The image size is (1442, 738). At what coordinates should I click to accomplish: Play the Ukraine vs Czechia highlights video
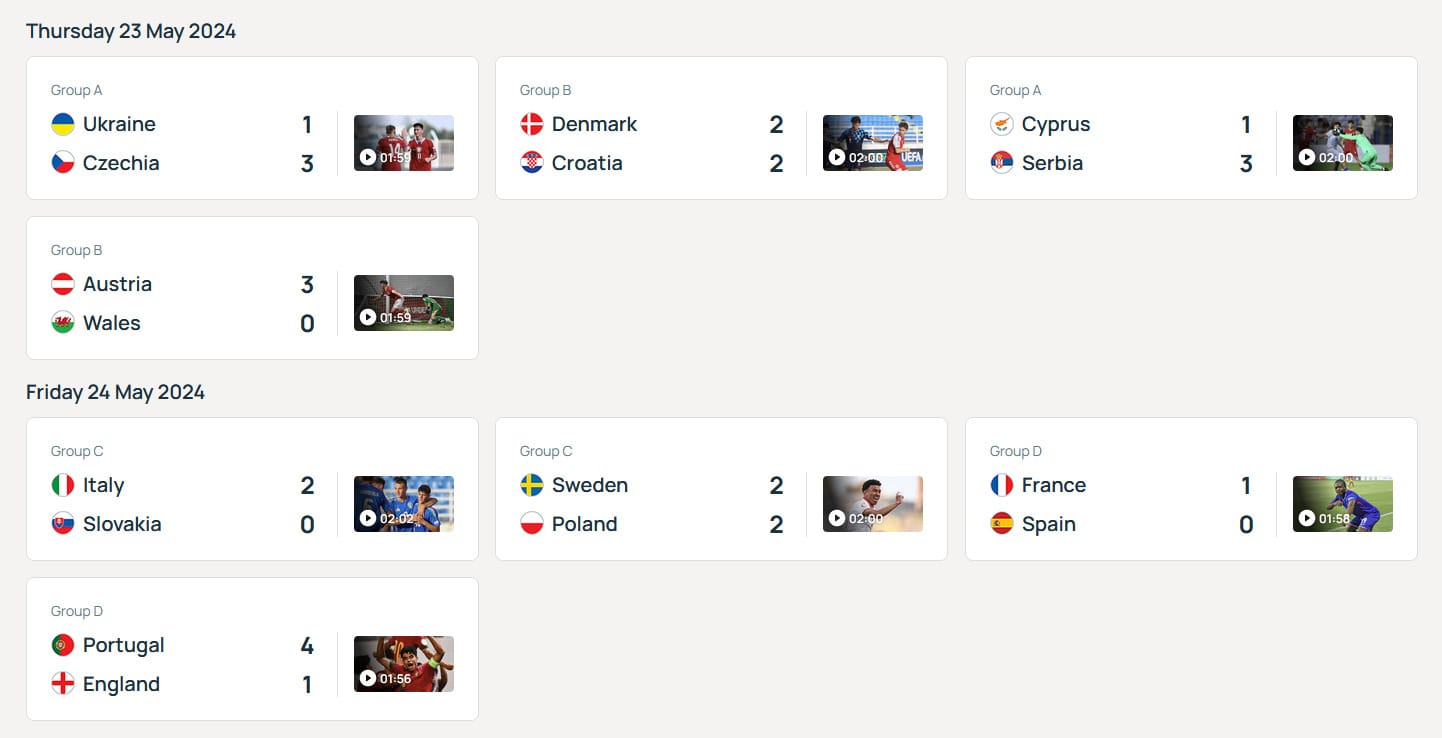pyautogui.click(x=403, y=143)
